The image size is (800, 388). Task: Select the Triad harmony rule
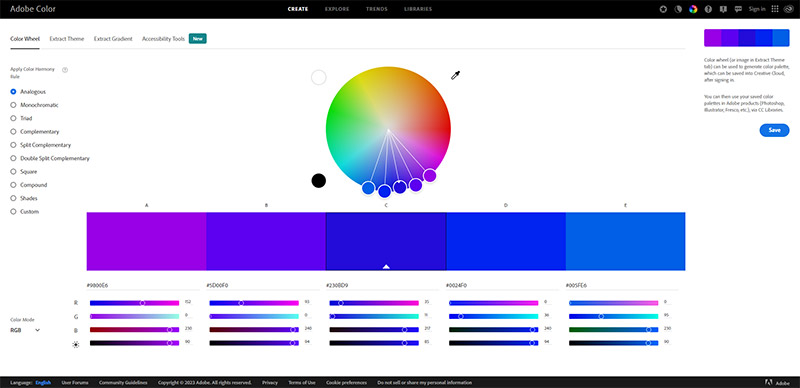(21, 118)
